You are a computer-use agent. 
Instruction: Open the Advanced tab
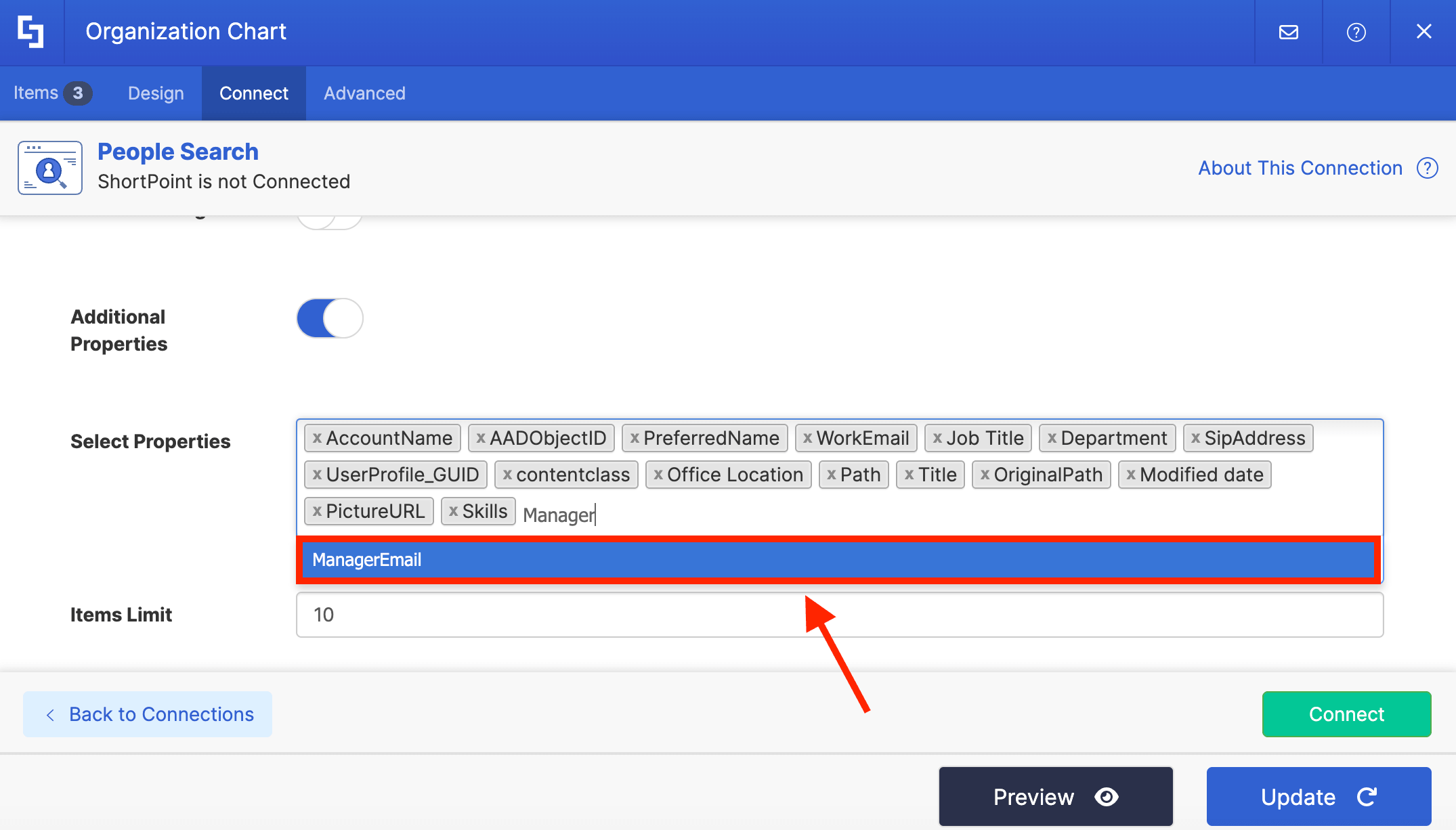(364, 93)
